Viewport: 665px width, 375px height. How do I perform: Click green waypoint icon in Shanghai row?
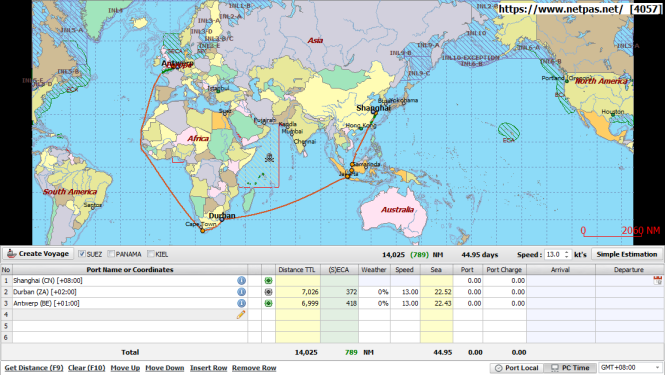pos(268,280)
